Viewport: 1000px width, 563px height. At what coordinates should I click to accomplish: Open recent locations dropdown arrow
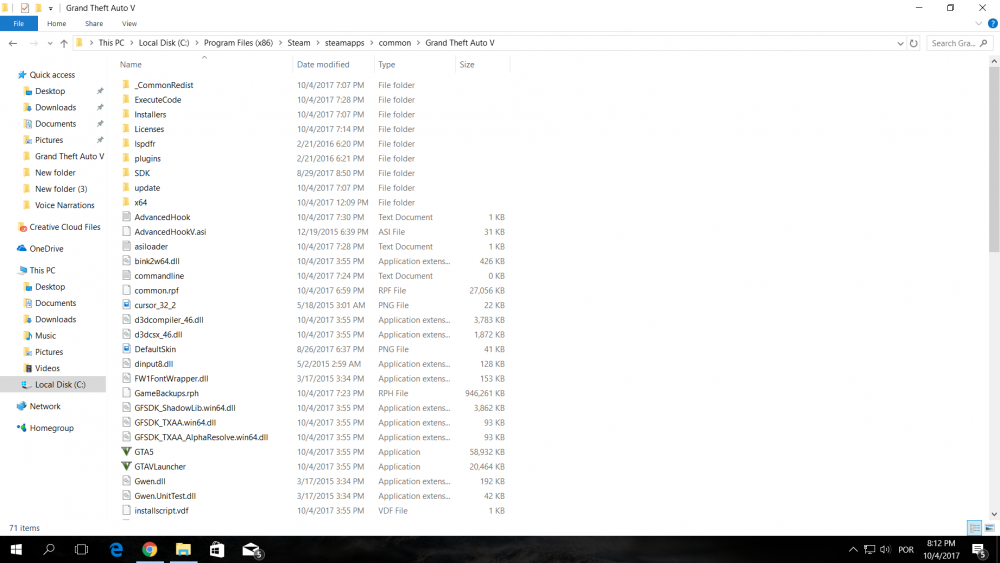(x=49, y=43)
